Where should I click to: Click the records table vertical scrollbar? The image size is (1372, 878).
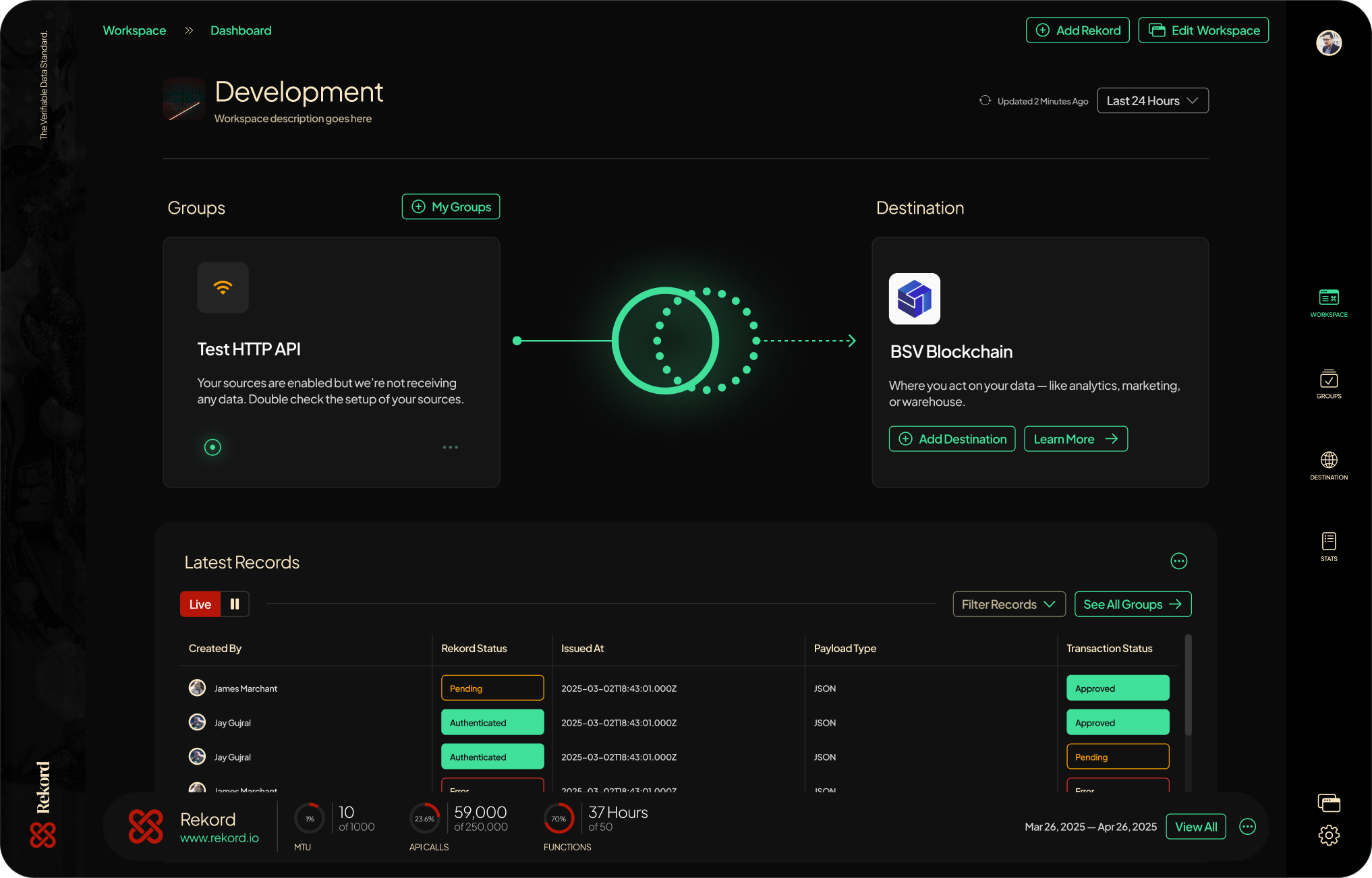(1188, 685)
